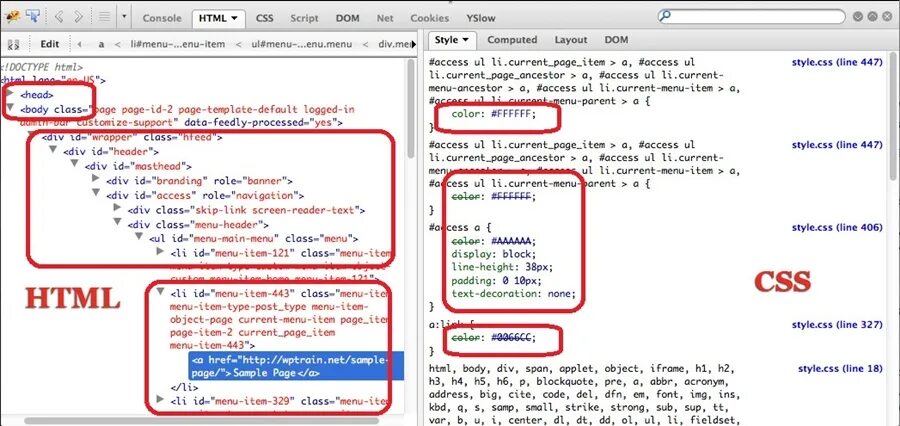Image resolution: width=900 pixels, height=426 pixels.
Task: Collapse the div.menu-header node
Action: pyautogui.click(x=118, y=222)
